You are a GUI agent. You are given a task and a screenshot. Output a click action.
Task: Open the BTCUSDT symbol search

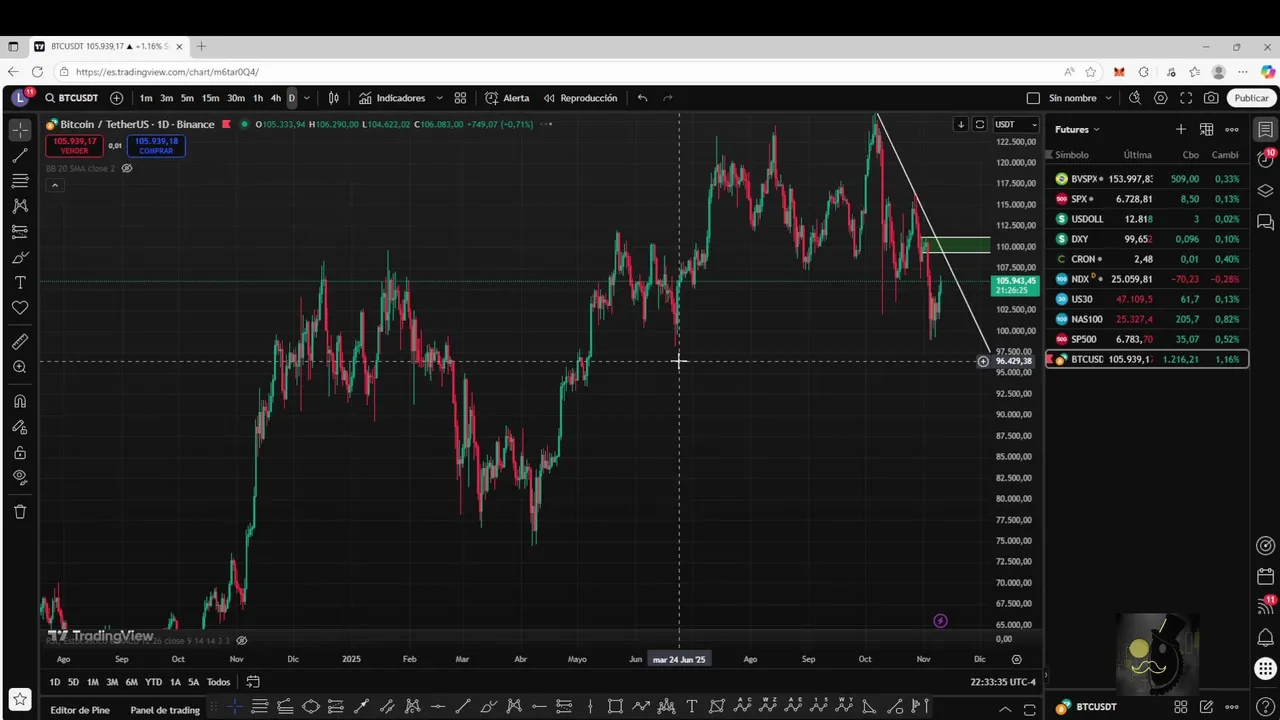[x=71, y=98]
